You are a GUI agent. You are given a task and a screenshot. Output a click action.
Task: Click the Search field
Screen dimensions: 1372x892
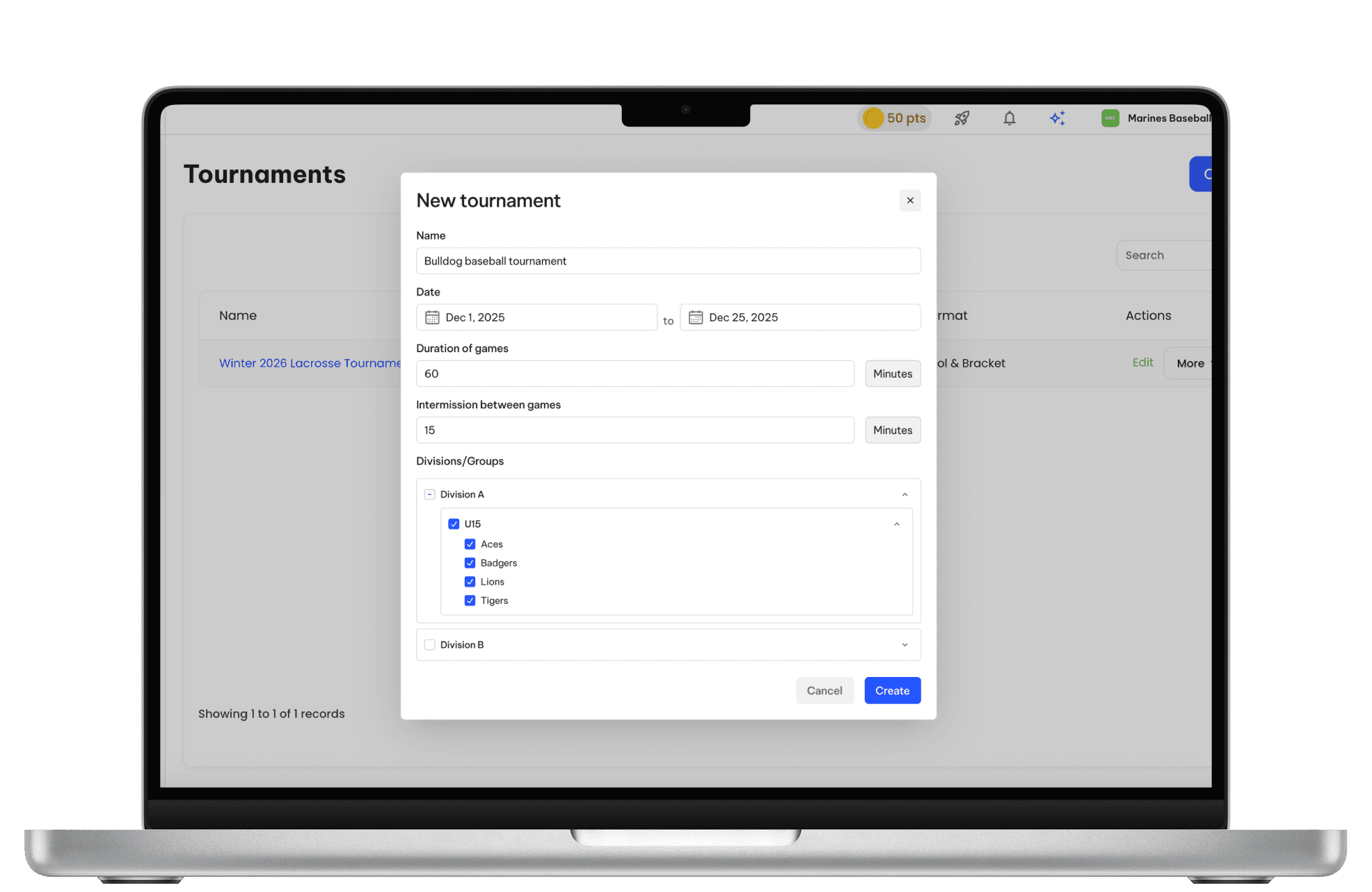(x=1163, y=255)
